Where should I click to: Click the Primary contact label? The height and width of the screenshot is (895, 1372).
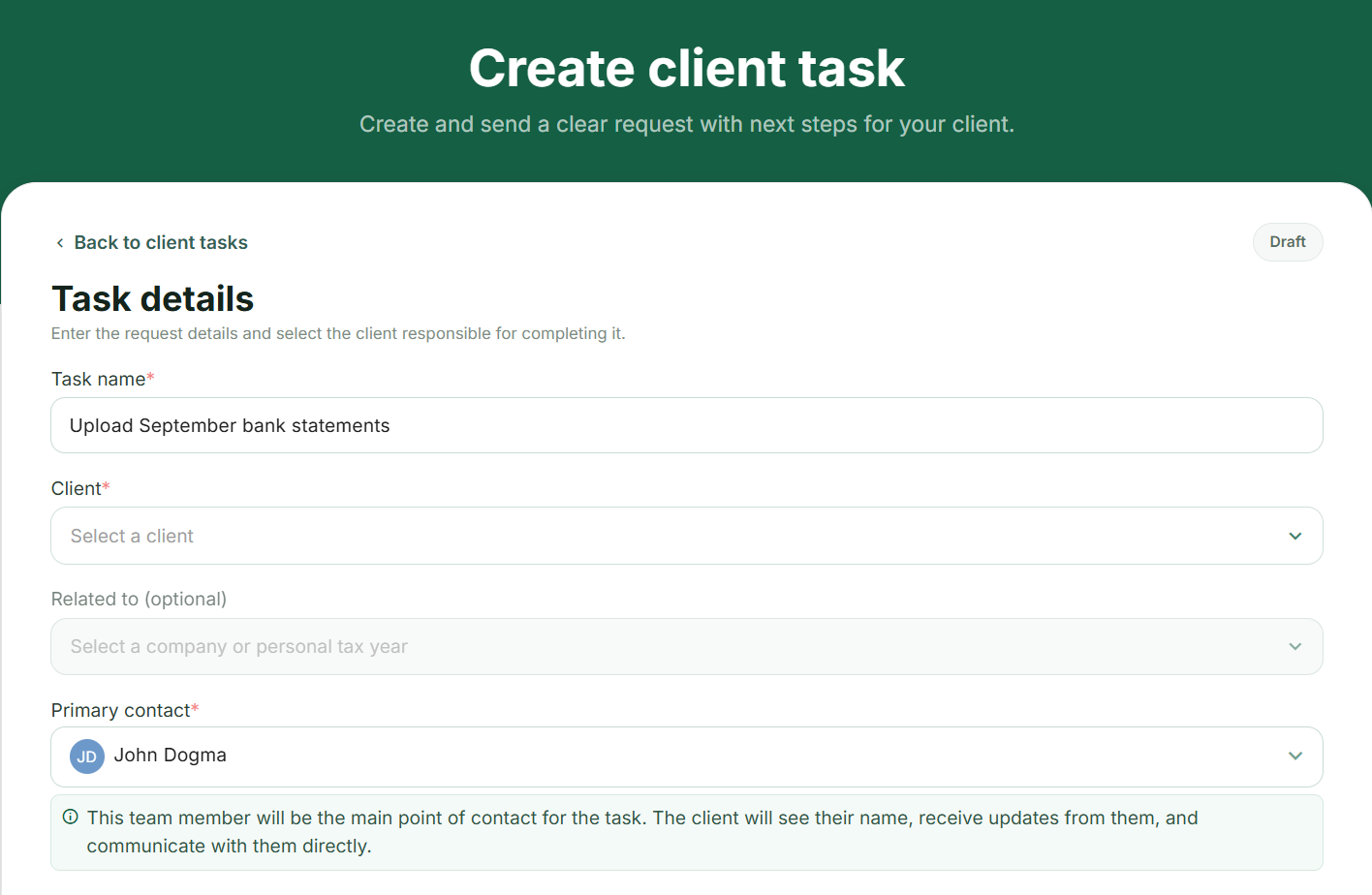click(x=125, y=710)
